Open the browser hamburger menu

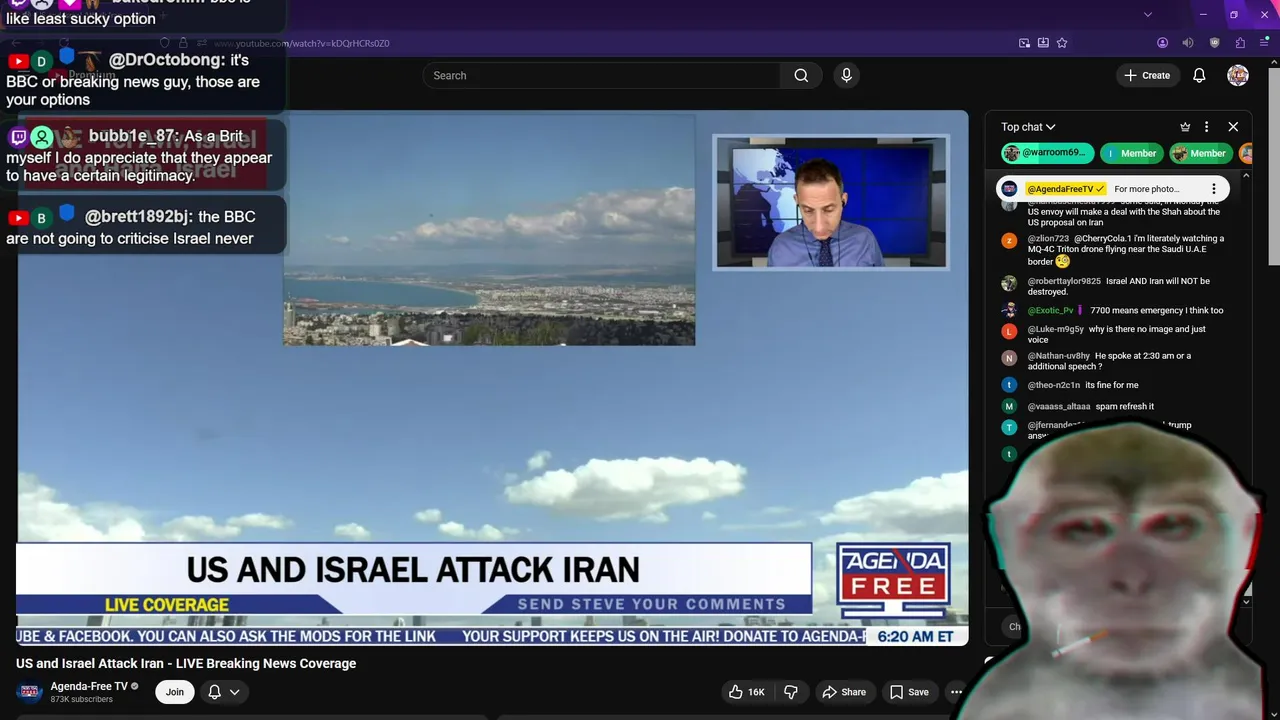click(x=1264, y=43)
